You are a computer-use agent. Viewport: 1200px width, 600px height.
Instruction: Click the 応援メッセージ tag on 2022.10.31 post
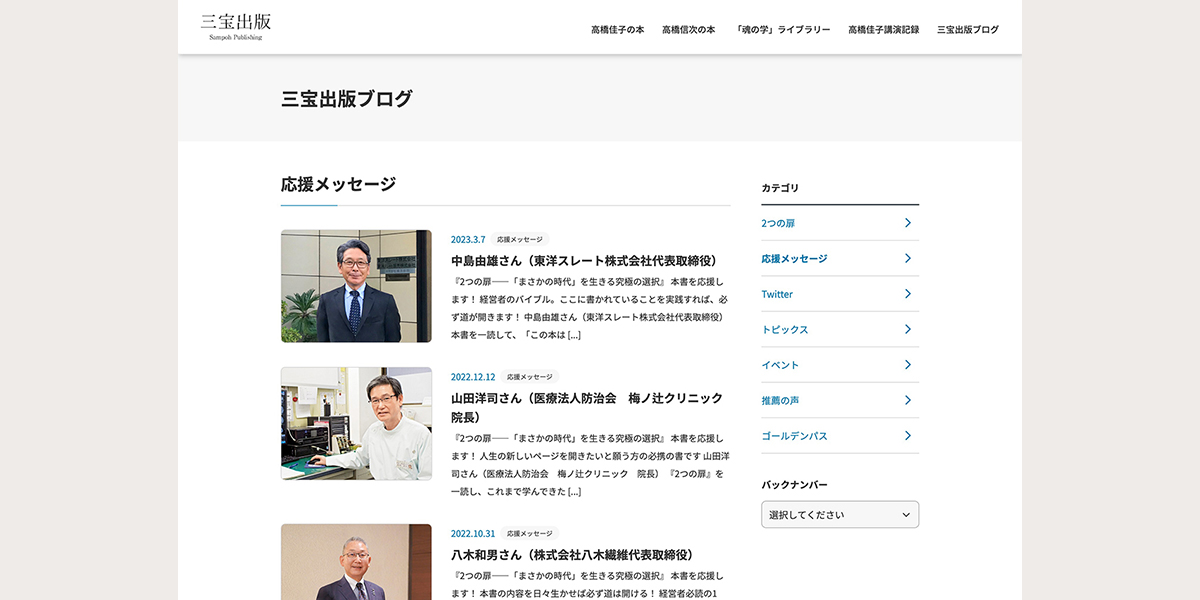point(530,534)
